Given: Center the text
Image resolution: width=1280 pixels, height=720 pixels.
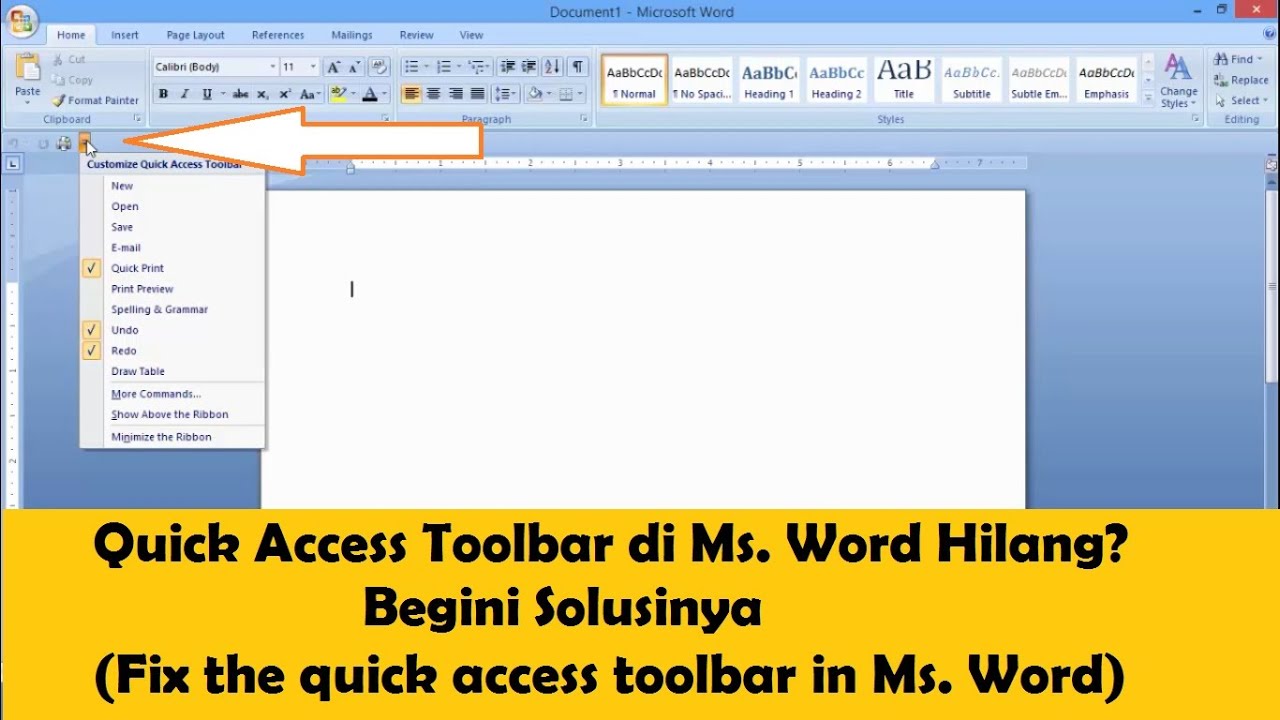Looking at the screenshot, I should pos(433,94).
